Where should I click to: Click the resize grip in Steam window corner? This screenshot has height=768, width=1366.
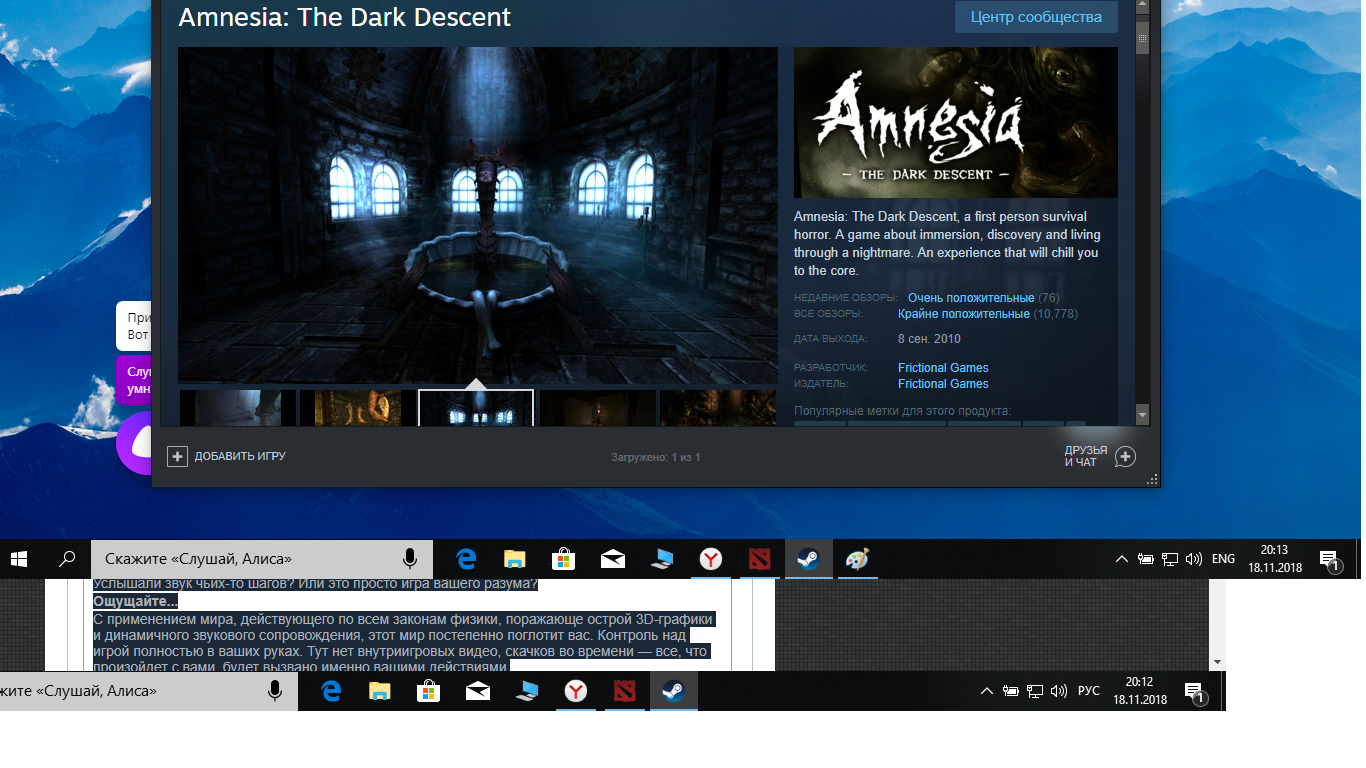[1153, 480]
